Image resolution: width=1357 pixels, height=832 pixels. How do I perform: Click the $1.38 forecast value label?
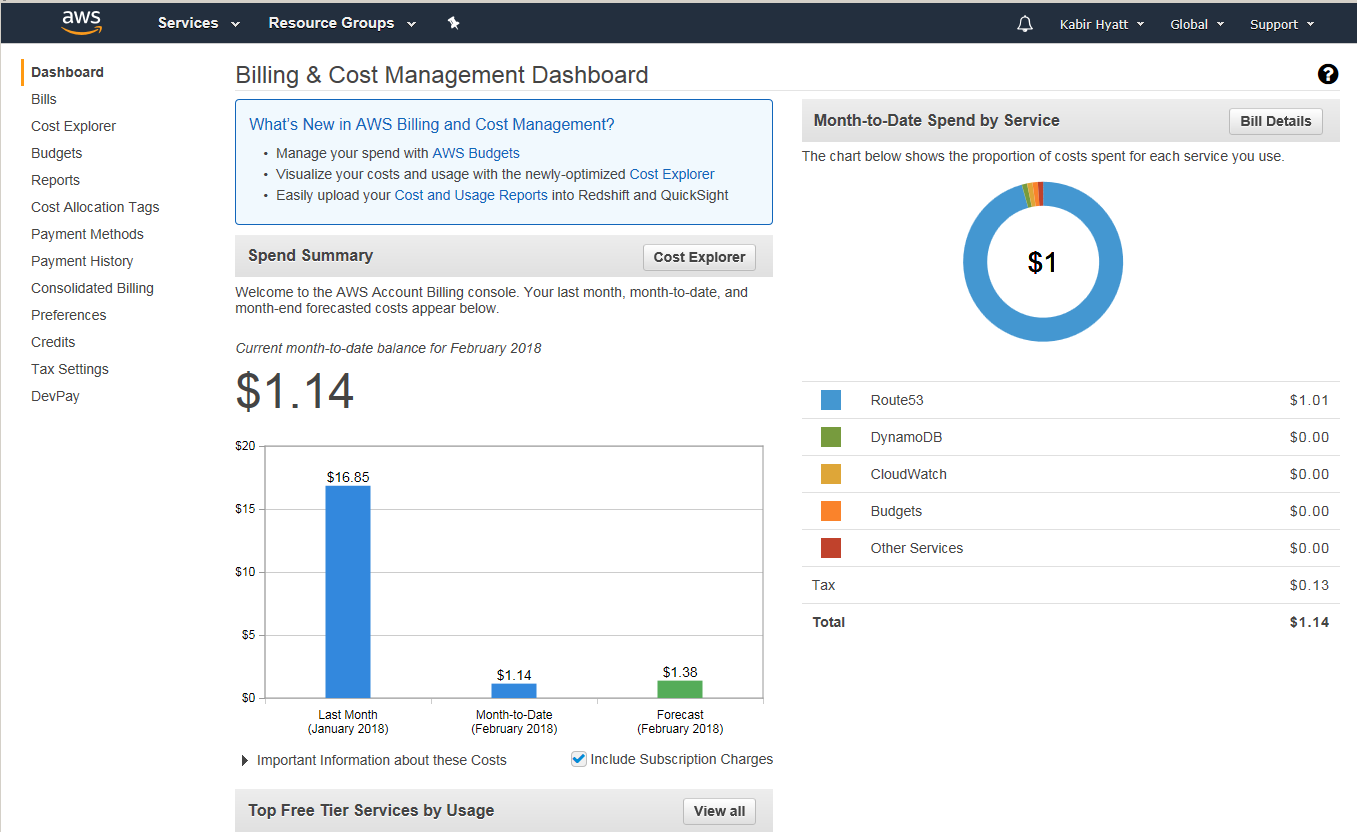pyautogui.click(x=680, y=672)
